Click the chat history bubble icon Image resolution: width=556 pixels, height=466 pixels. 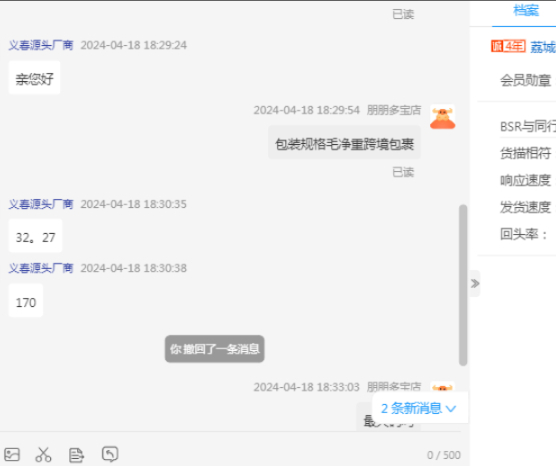(x=110, y=454)
